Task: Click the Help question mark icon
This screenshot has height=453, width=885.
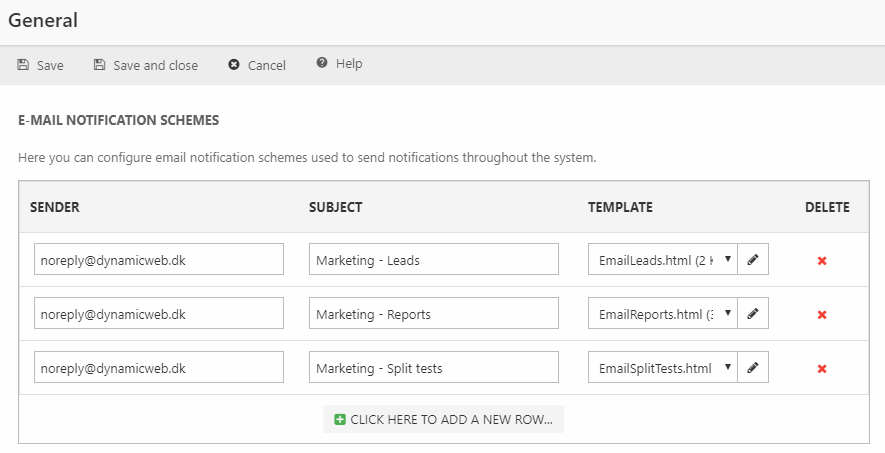Action: coord(322,63)
